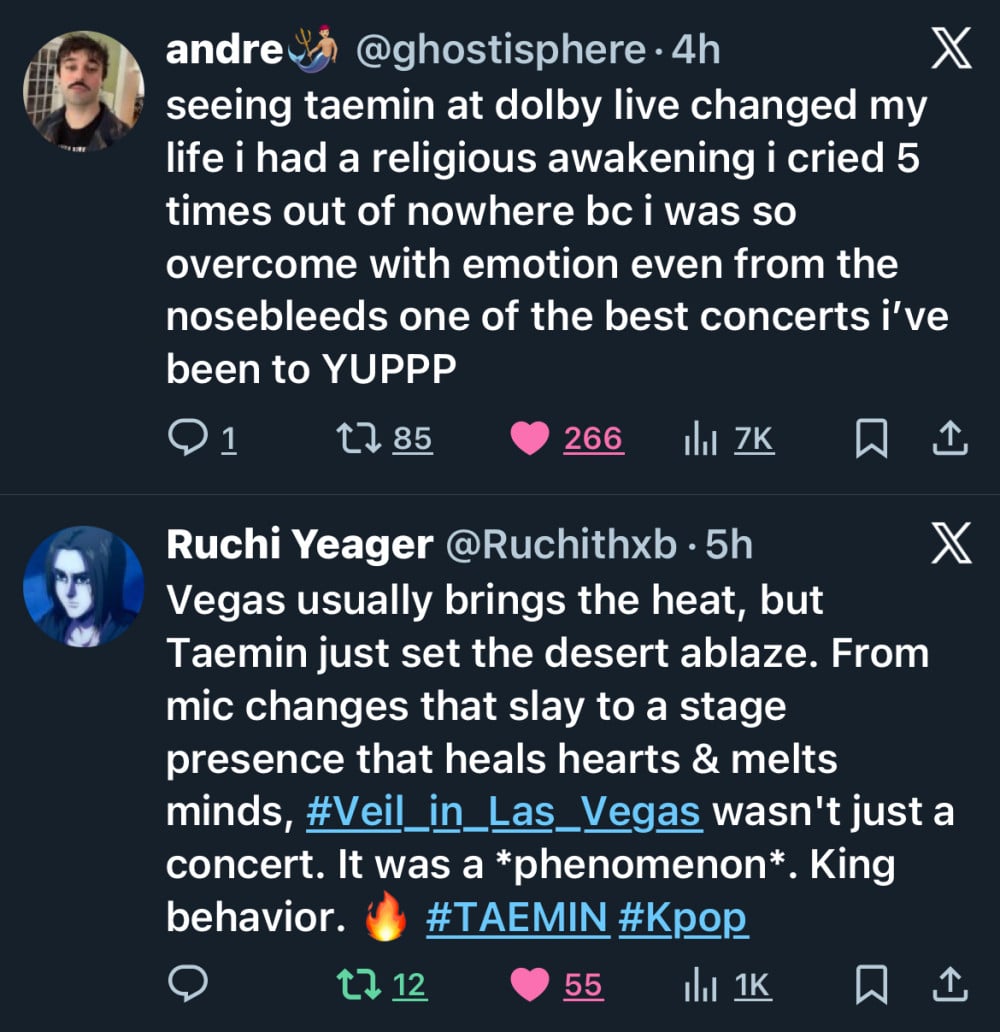Share andre's tweet via share icon

(x=951, y=439)
